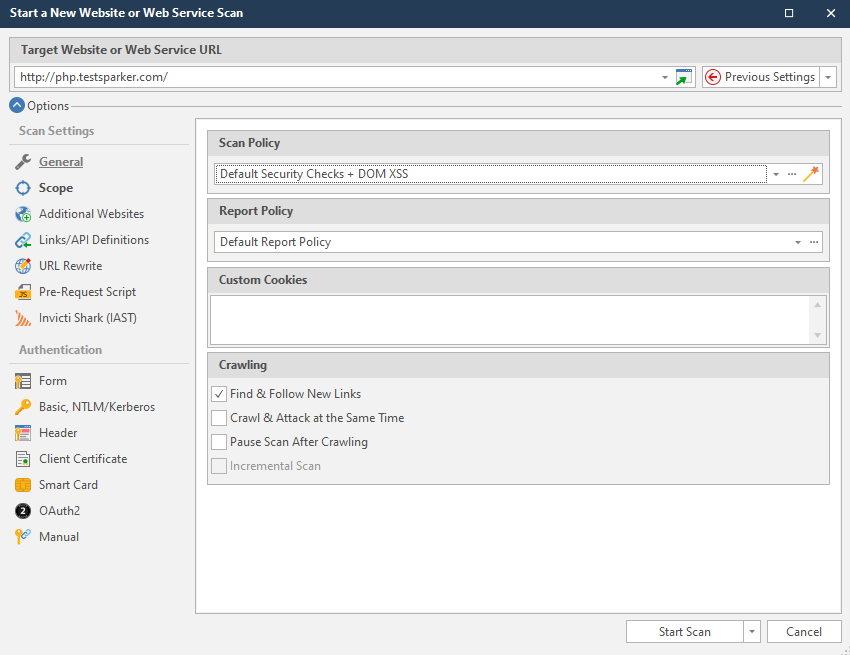
Task: Click the scan policy optimizer wand icon
Action: point(812,173)
